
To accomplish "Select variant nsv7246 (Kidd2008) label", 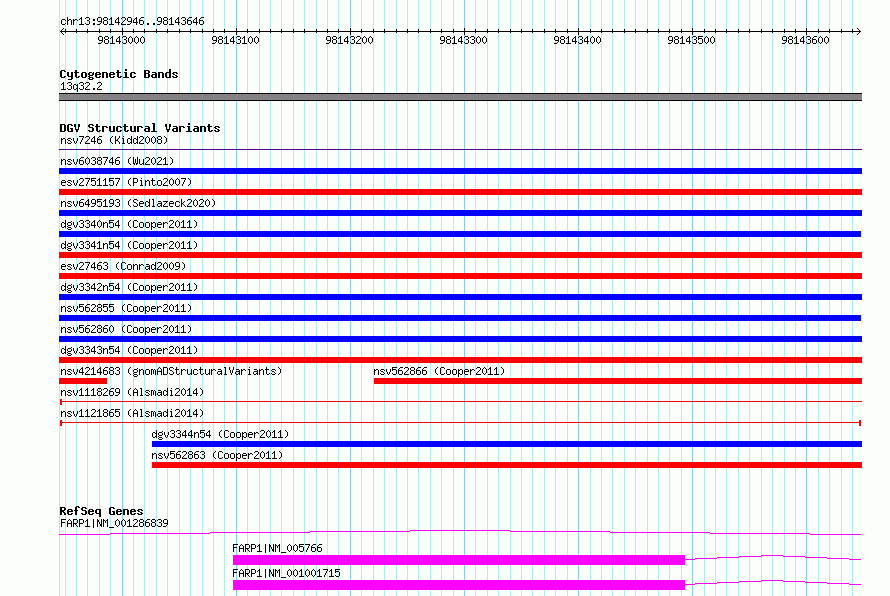I will pyautogui.click(x=114, y=140).
